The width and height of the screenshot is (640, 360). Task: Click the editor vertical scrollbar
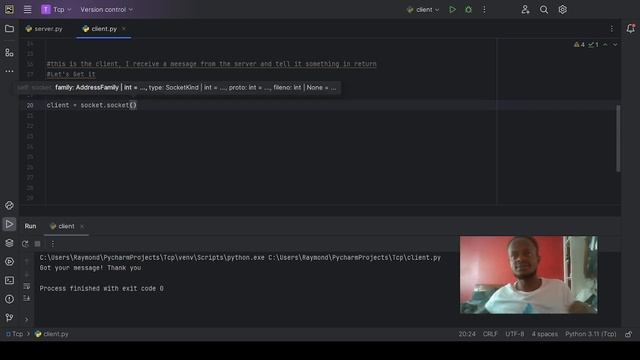point(618,138)
